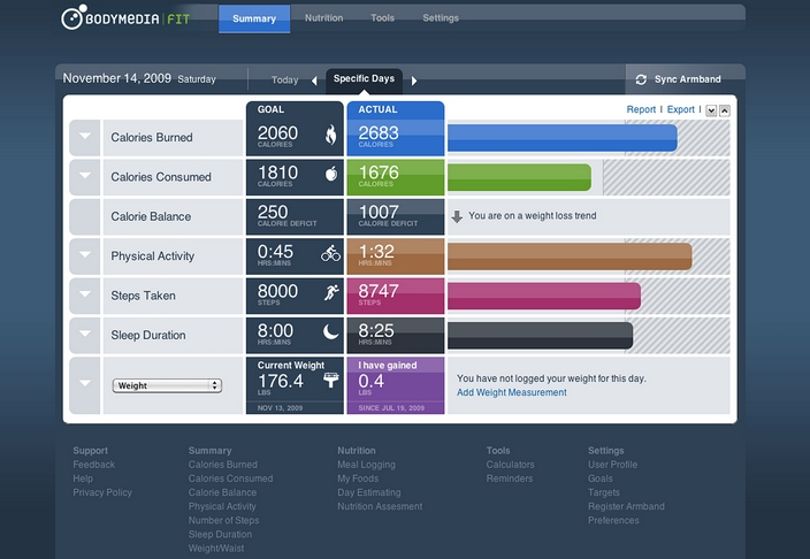Click the moon icon in Sleep Duration goal
810x559 pixels.
pos(331,332)
